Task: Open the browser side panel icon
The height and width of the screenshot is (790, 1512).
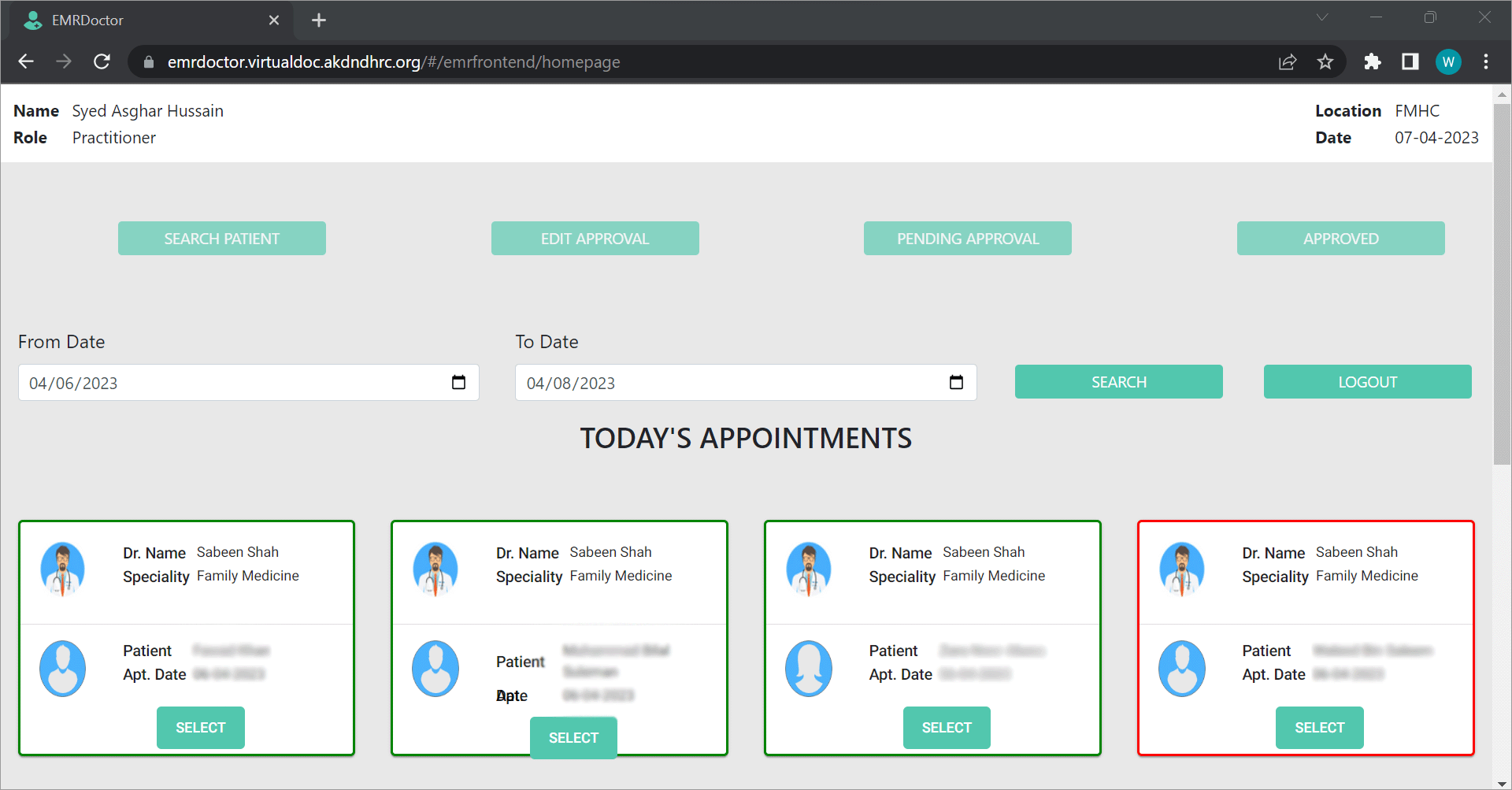Action: coord(1410,61)
